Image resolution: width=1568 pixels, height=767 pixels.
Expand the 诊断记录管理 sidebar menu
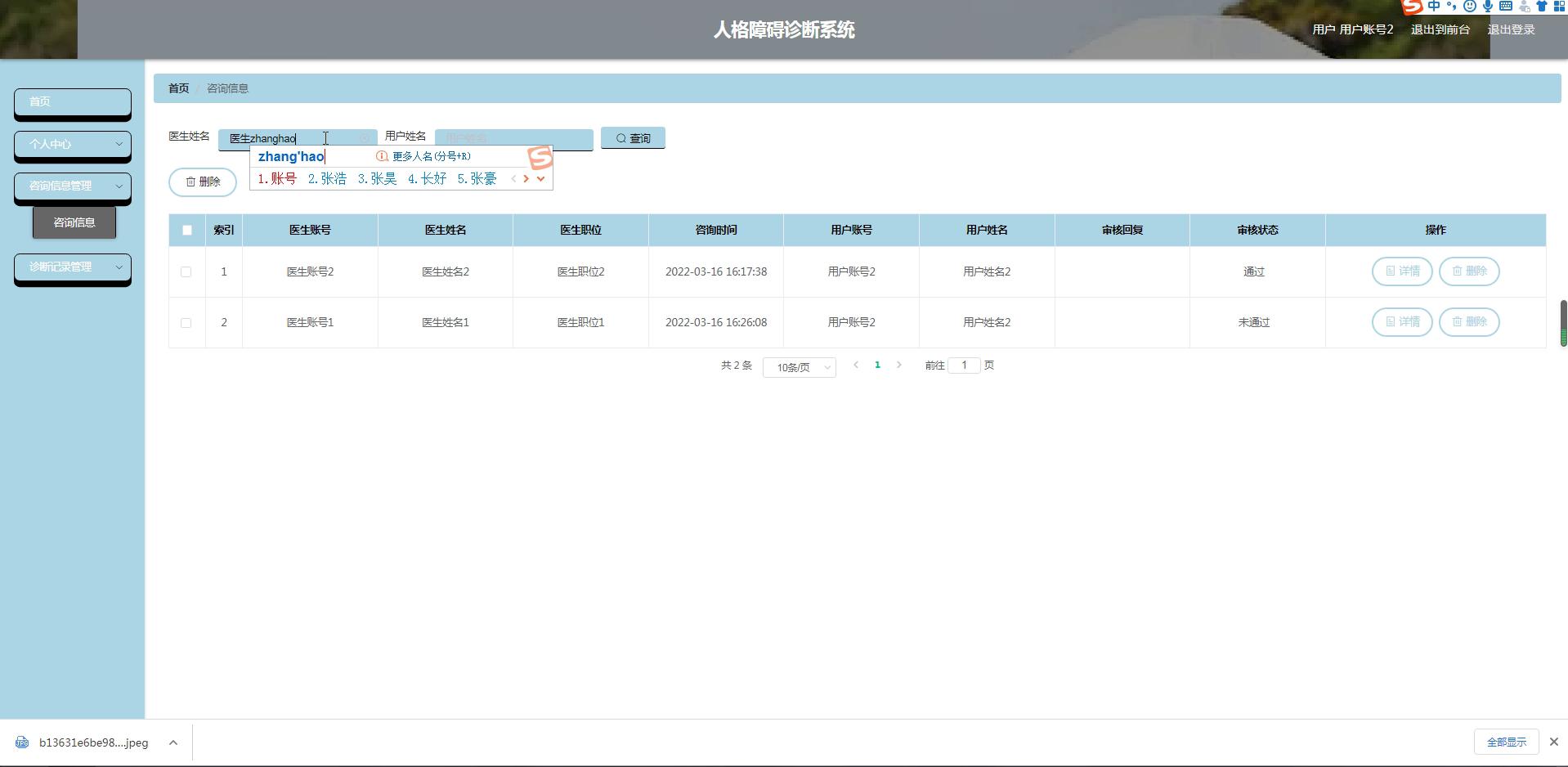73,267
